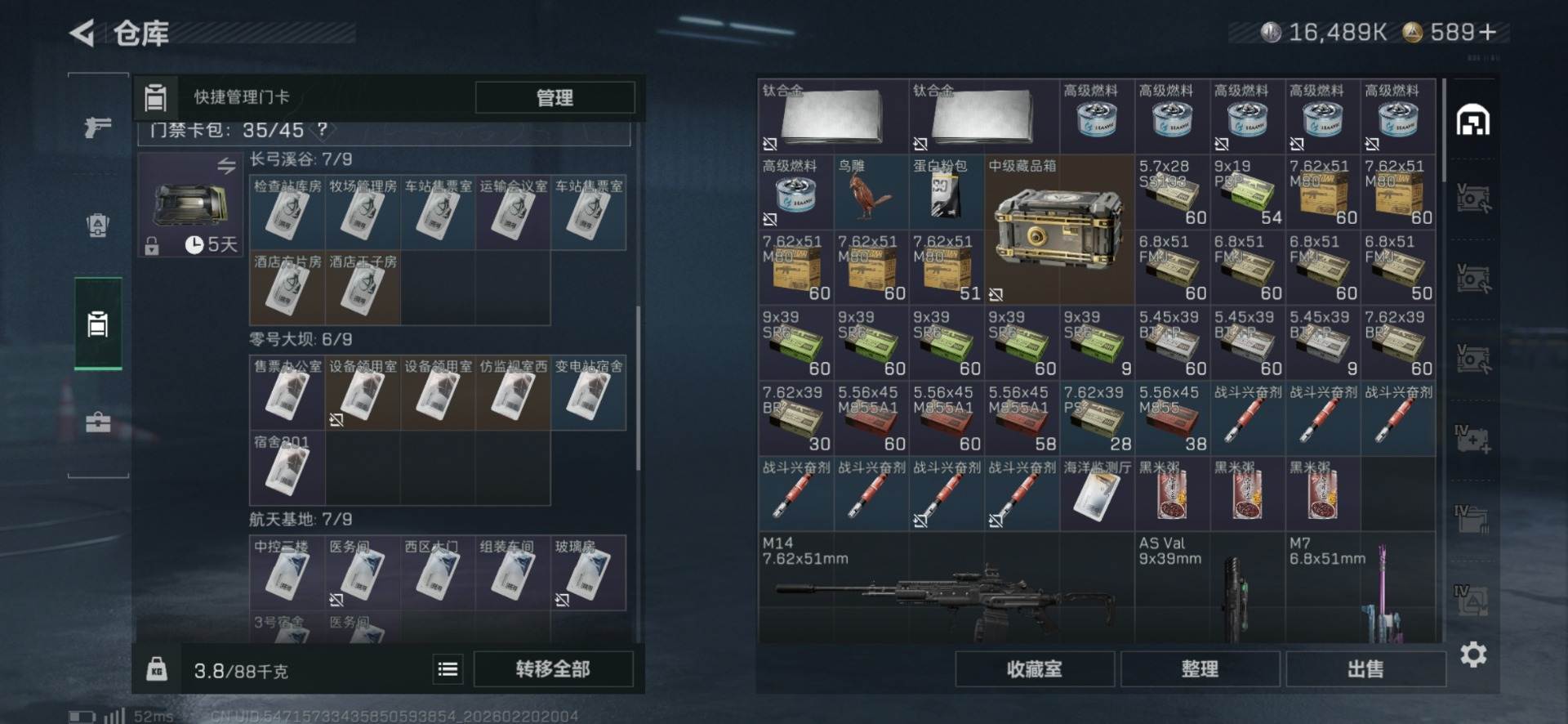Open the 收藏室 tab
Screen dimensions: 1568x724
pyautogui.click(x=1035, y=669)
